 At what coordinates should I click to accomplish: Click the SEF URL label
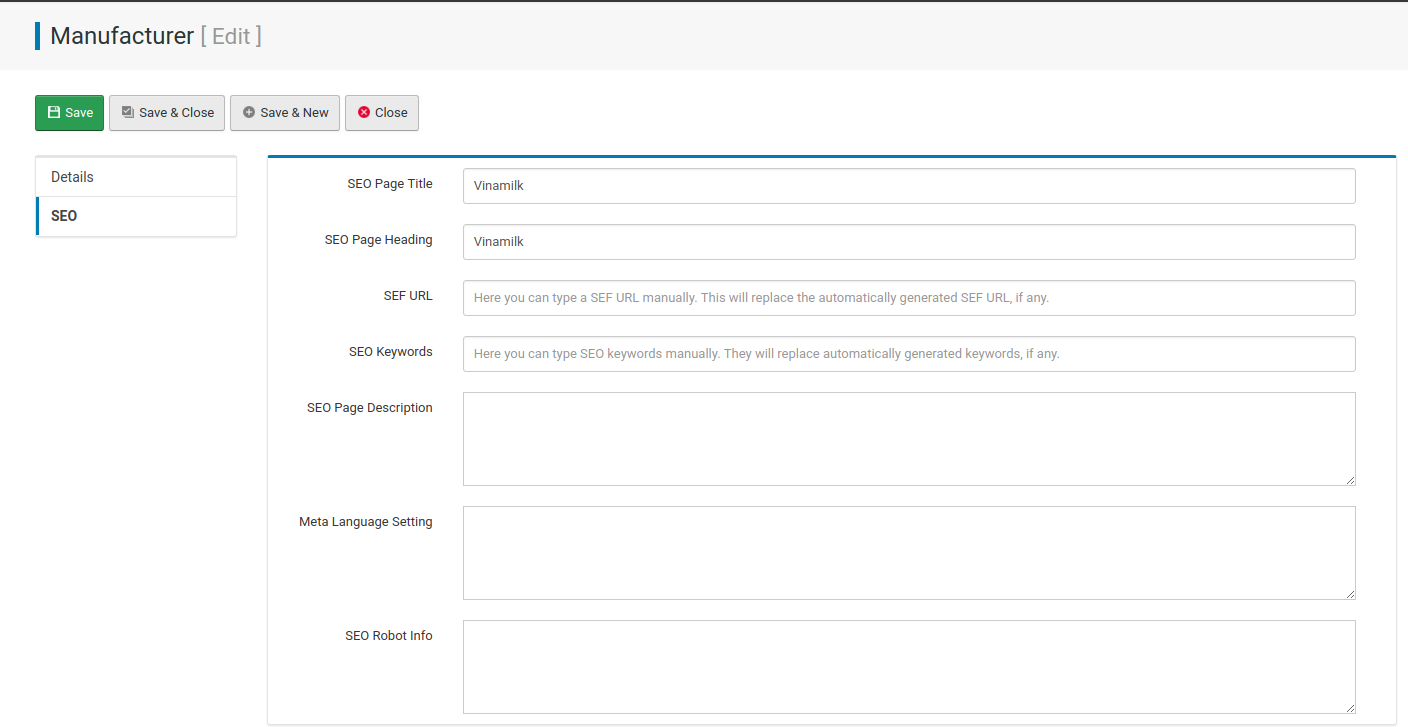[408, 296]
